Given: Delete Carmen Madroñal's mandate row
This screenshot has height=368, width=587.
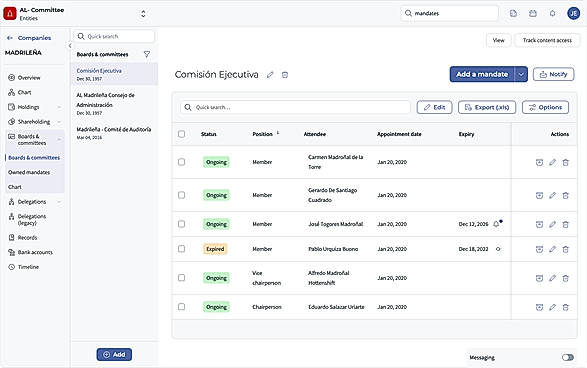Looking at the screenshot, I should [566, 162].
